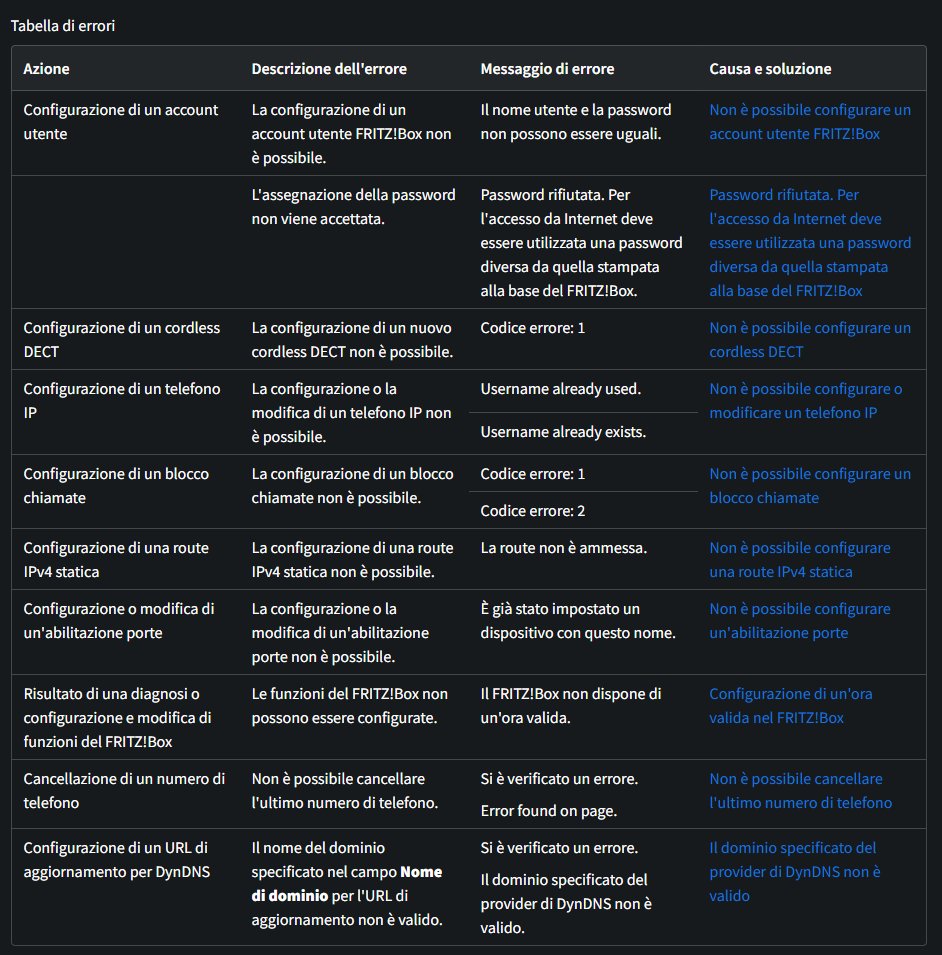Image resolution: width=942 pixels, height=955 pixels.
Task: Open link about invalid DynDNS provider domain
Action: 795,871
